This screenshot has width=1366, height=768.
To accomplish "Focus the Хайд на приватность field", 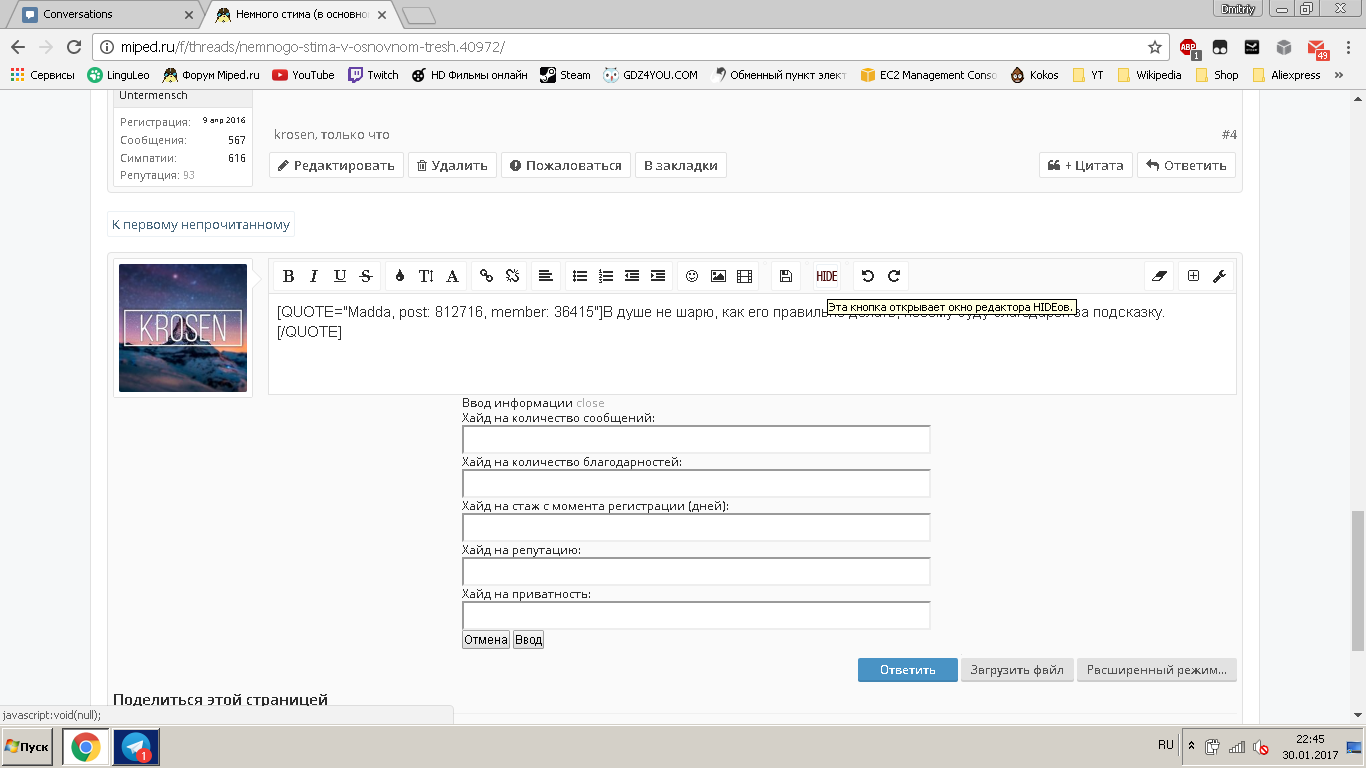I will tap(696, 616).
